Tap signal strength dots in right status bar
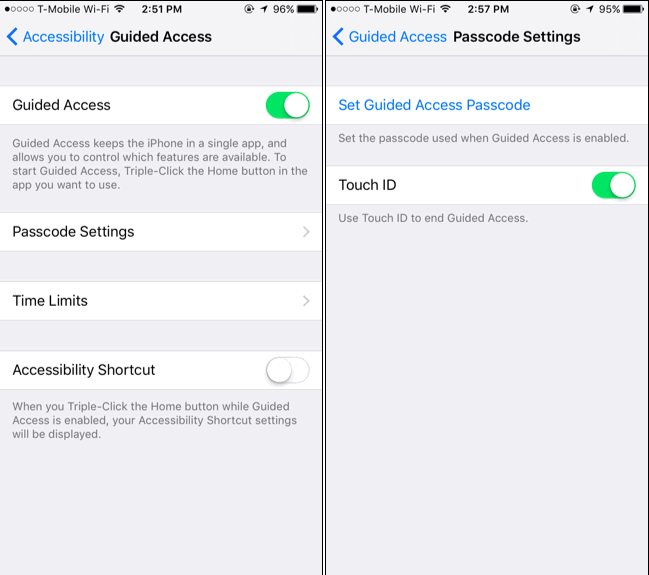The image size is (649, 575). click(x=345, y=9)
